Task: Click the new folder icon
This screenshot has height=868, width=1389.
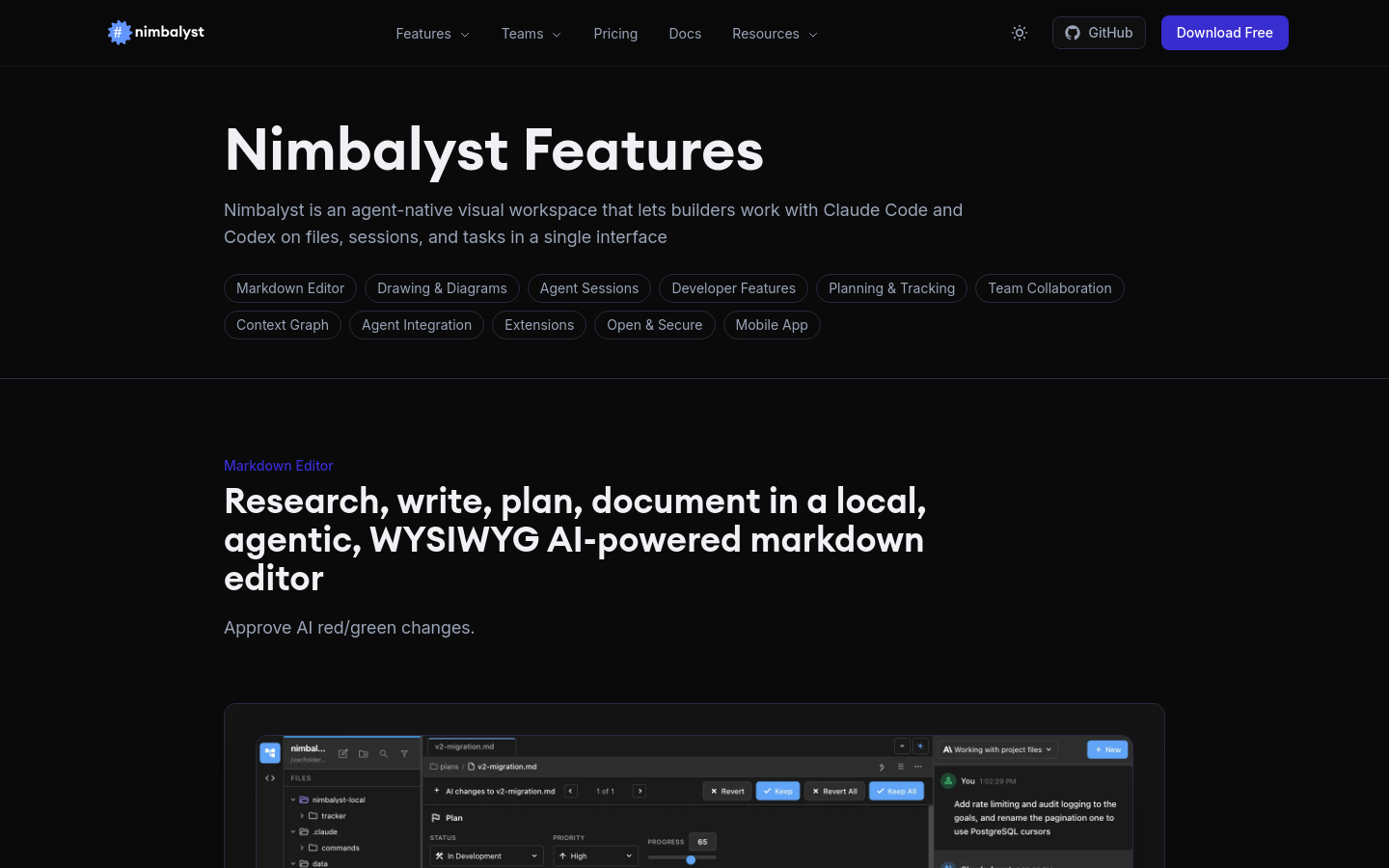Action: [364, 753]
